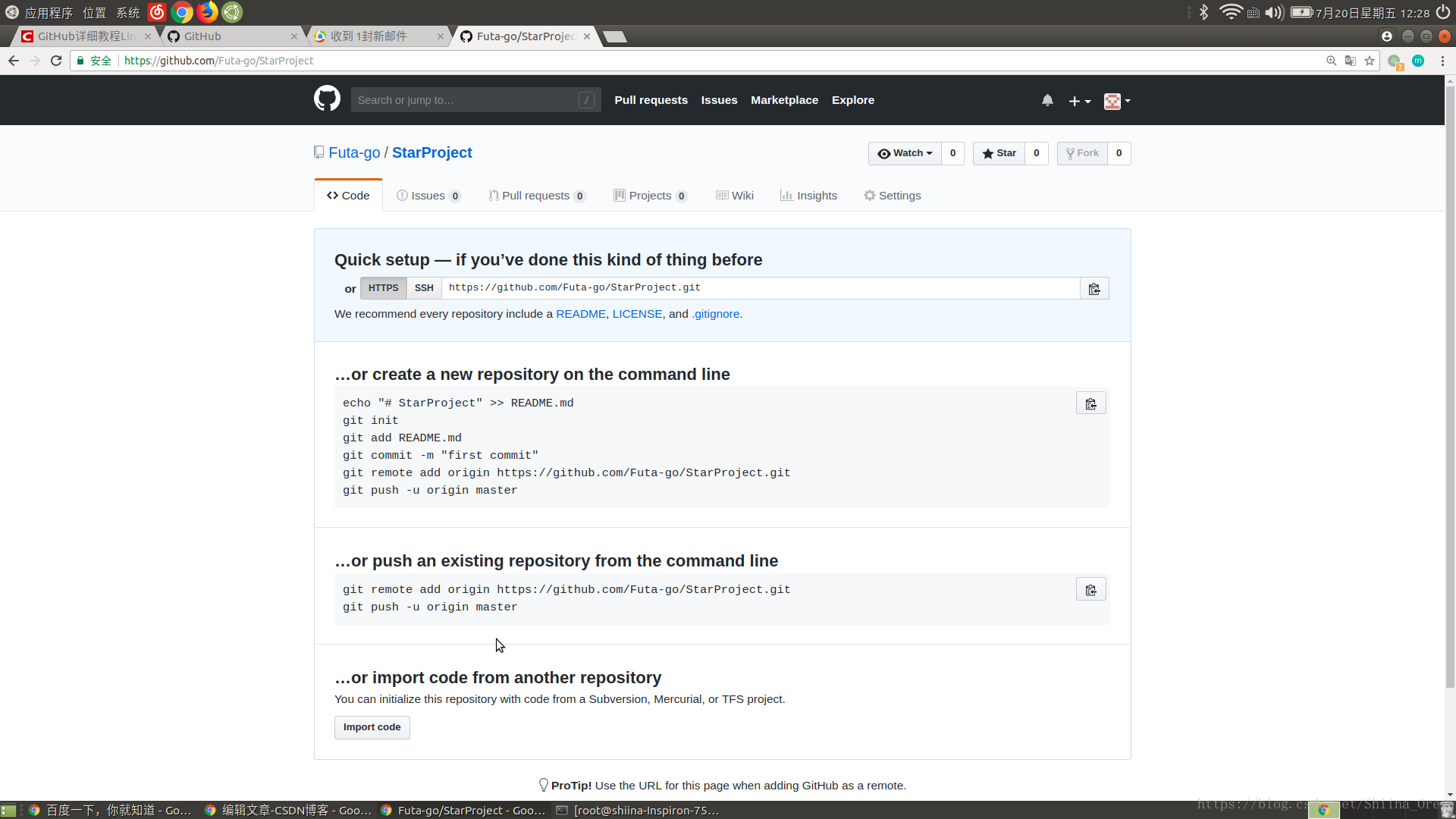Expand the Watch dropdown

905,153
